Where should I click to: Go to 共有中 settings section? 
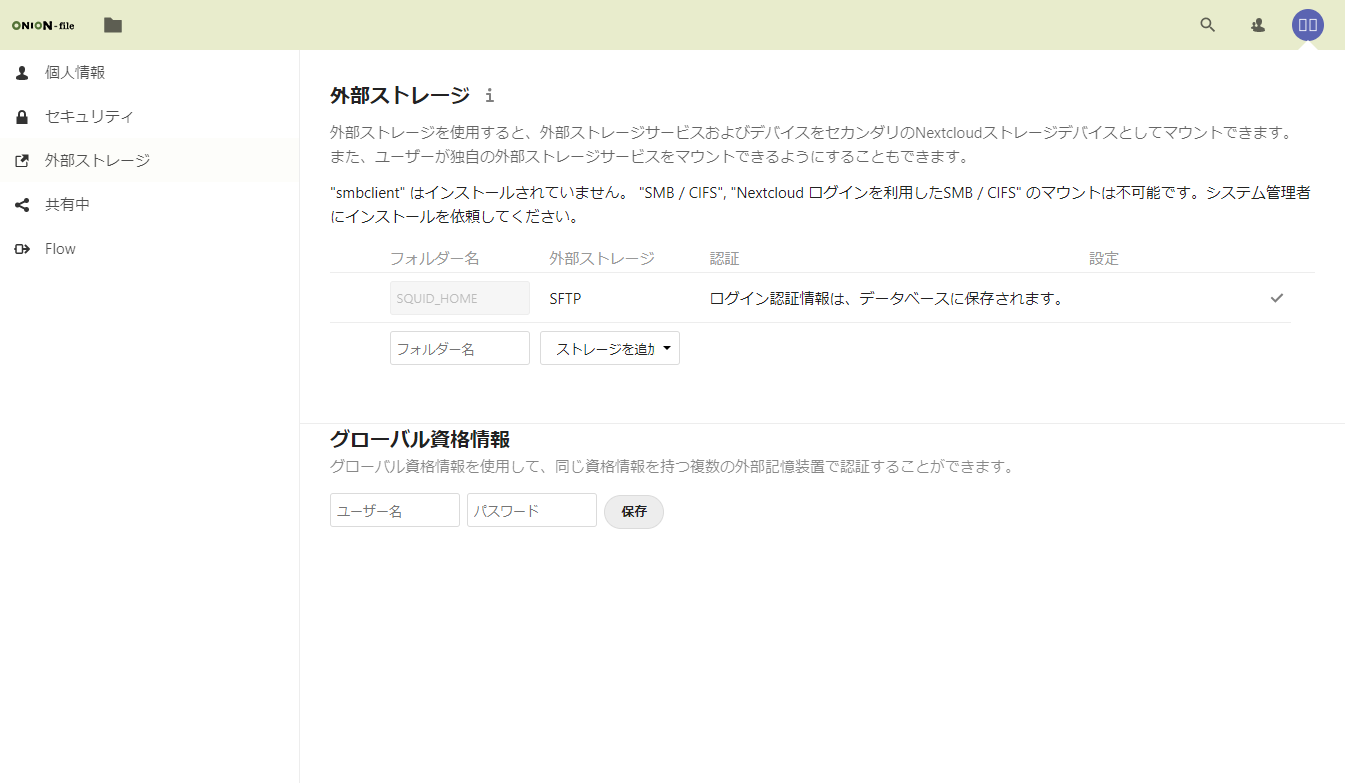click(x=67, y=205)
